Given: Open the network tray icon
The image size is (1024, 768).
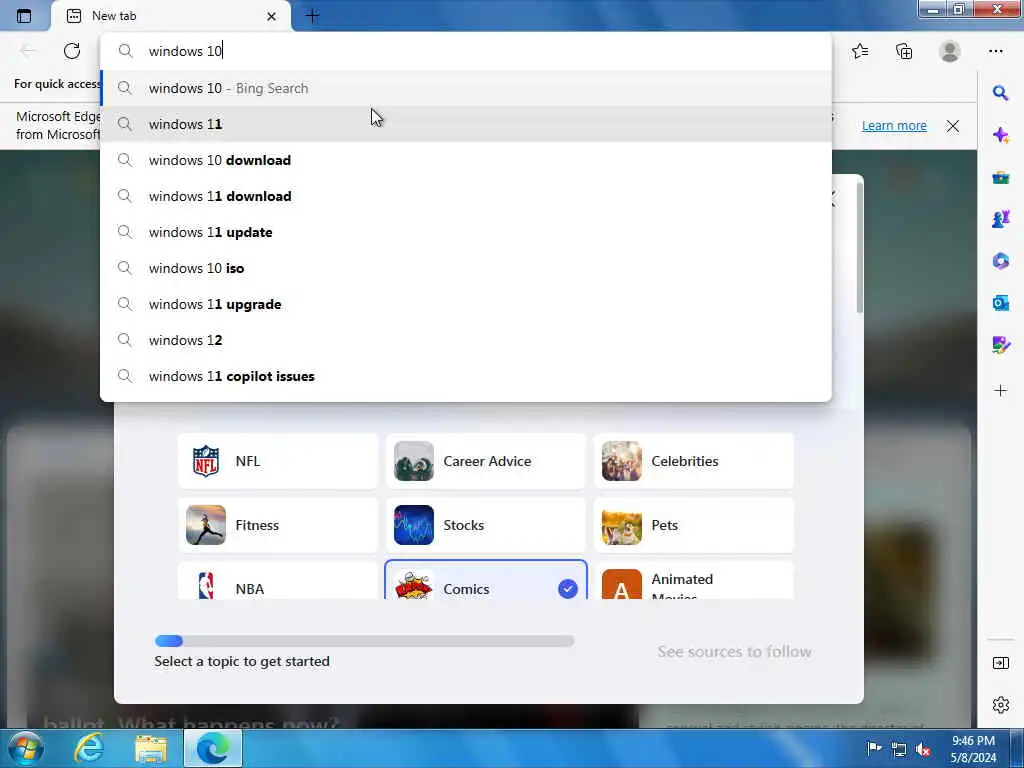Looking at the screenshot, I should (x=899, y=749).
